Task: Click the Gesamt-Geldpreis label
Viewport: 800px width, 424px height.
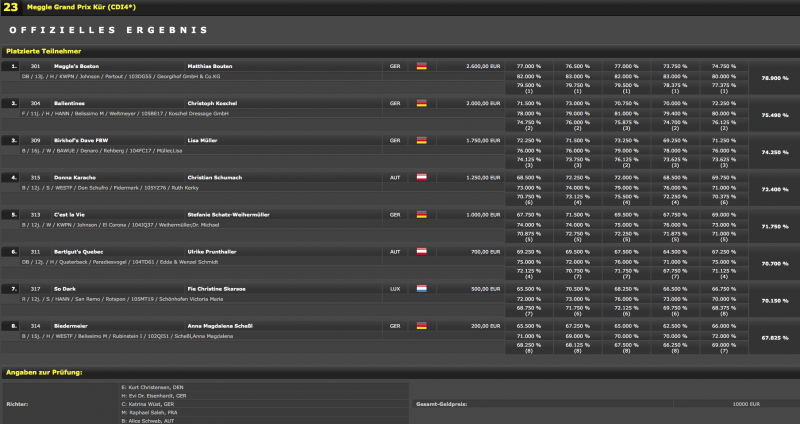Action: (440, 404)
